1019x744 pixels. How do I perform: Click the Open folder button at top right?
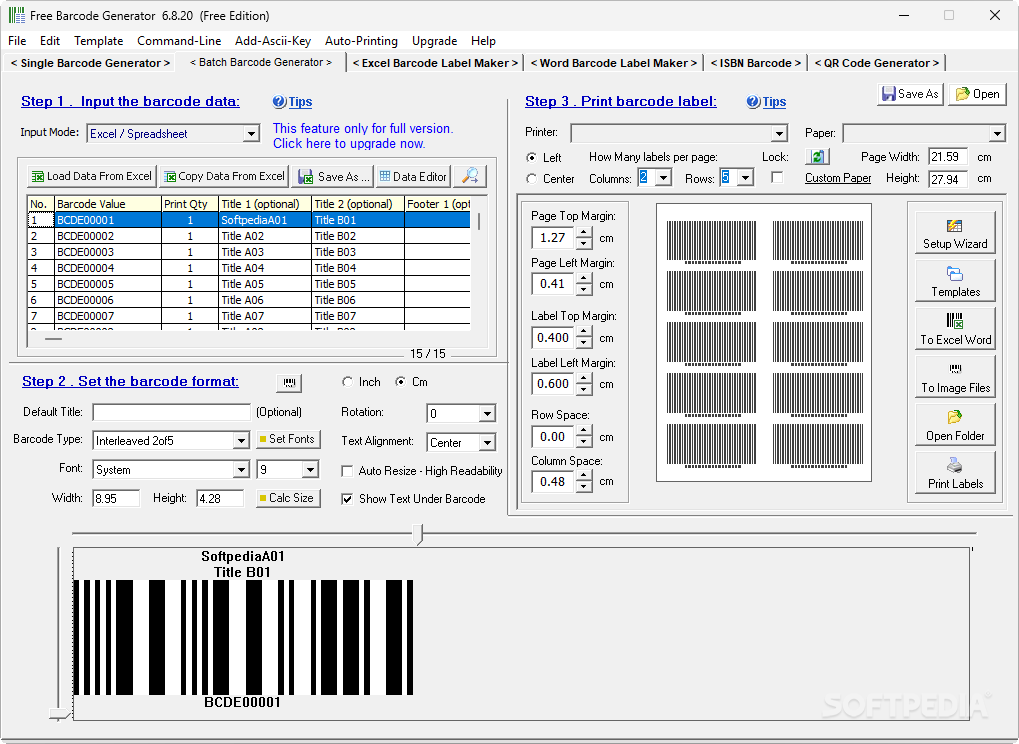pyautogui.click(x=977, y=94)
